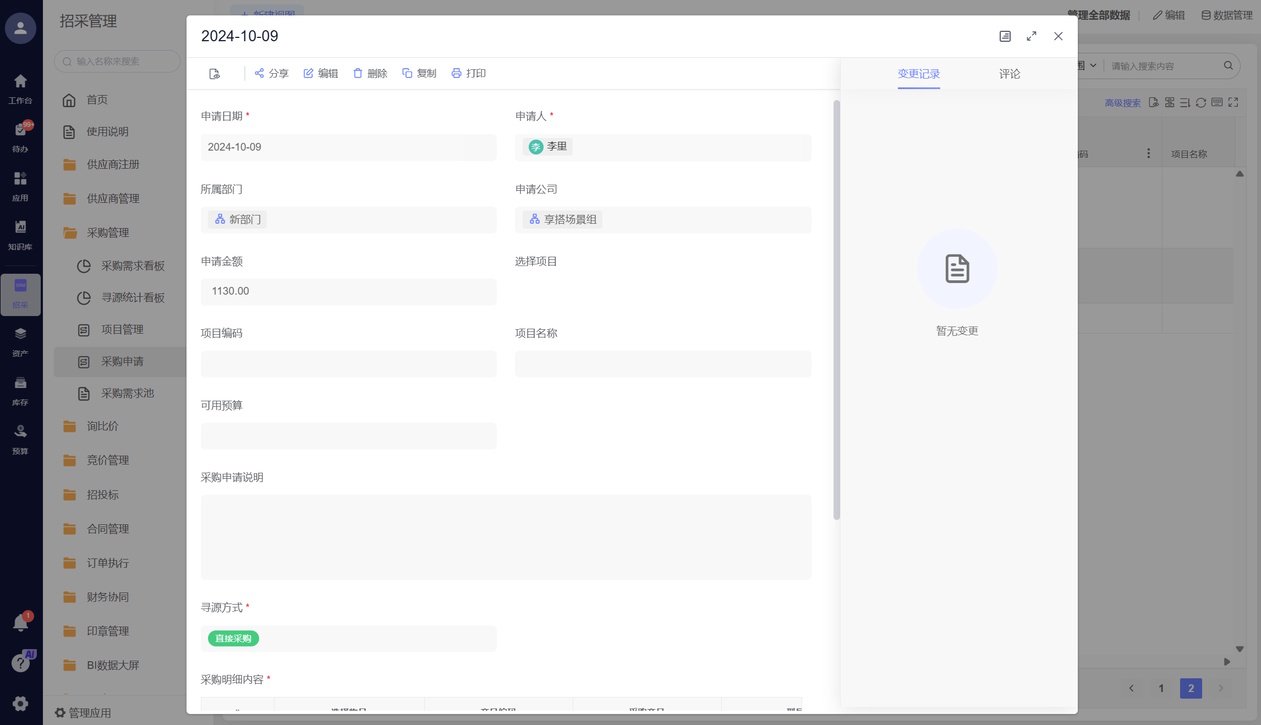The width and height of the screenshot is (1261, 725).
Task: Select the 变更记录 tab
Action: click(918, 74)
